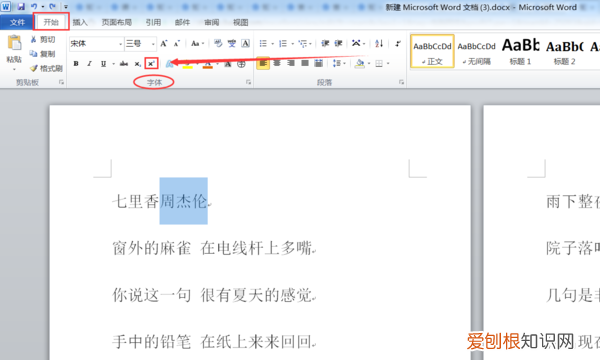Image resolution: width=600 pixels, height=360 pixels.
Task: Click Cut (剪切) in clipboard group
Action: (43, 39)
